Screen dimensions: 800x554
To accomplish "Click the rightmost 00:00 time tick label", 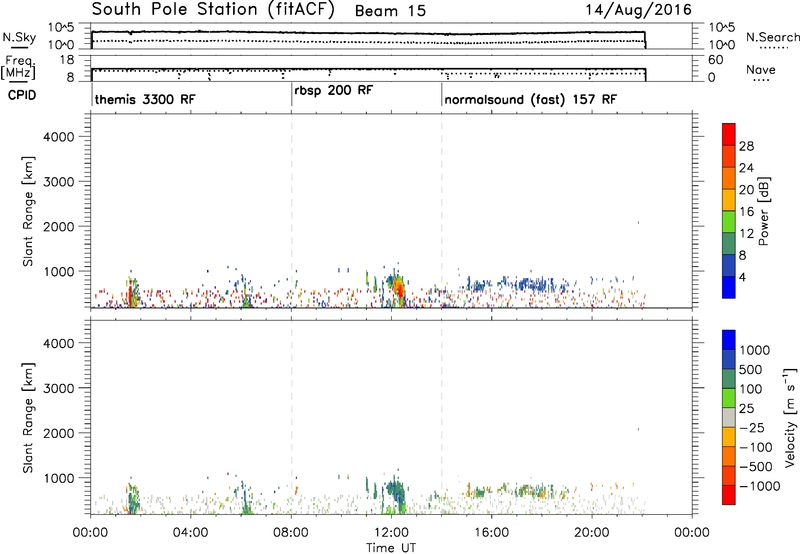I will pos(692,533).
